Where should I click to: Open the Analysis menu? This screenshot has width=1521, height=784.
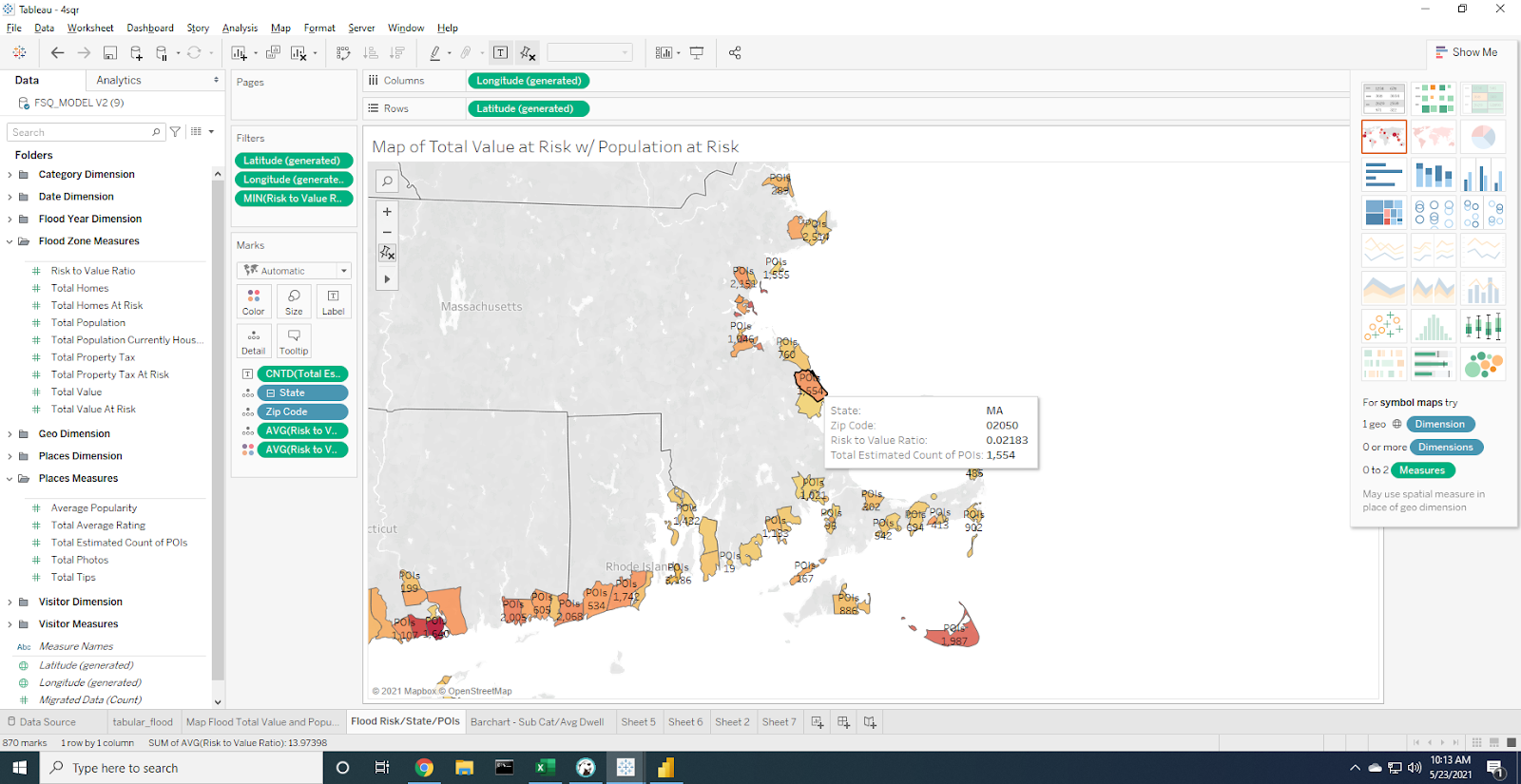point(240,28)
